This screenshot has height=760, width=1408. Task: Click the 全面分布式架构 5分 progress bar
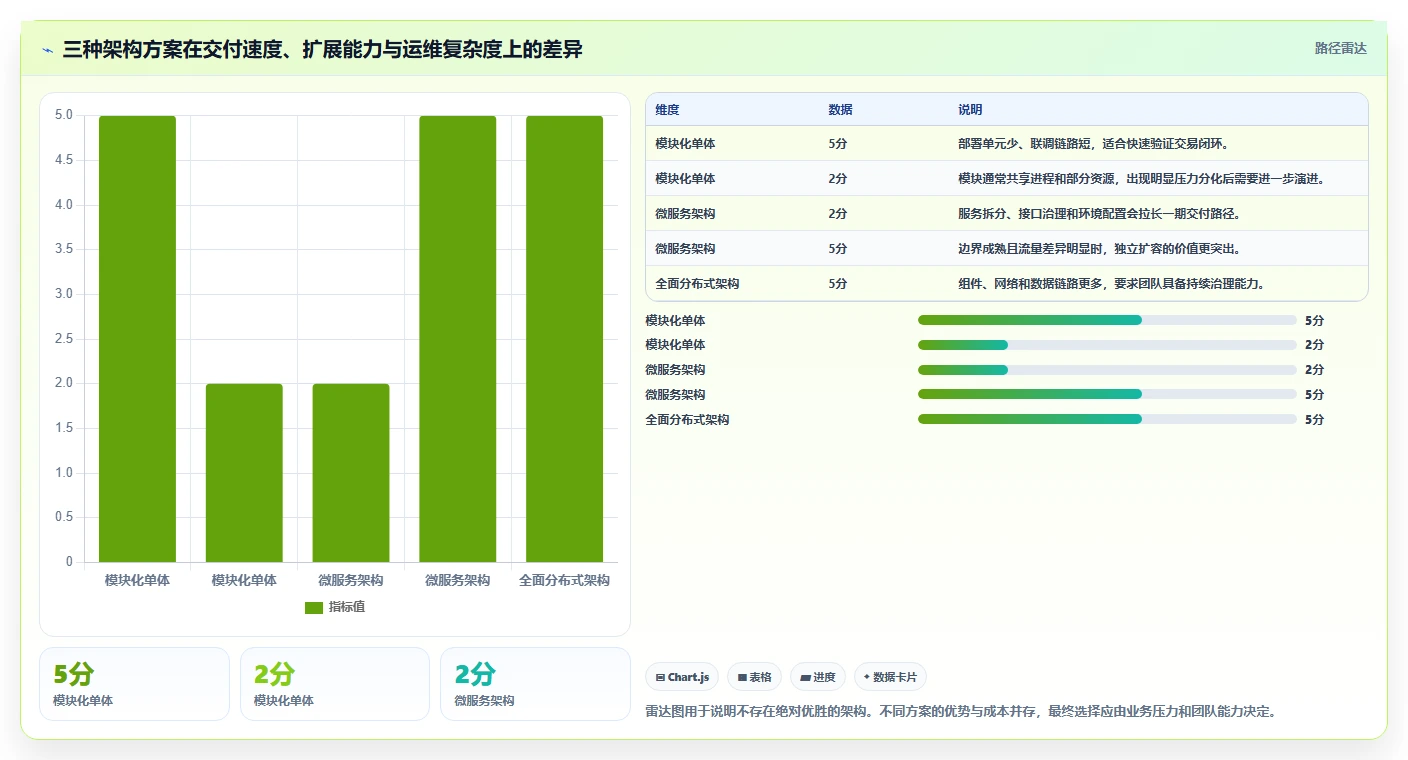coord(1107,419)
